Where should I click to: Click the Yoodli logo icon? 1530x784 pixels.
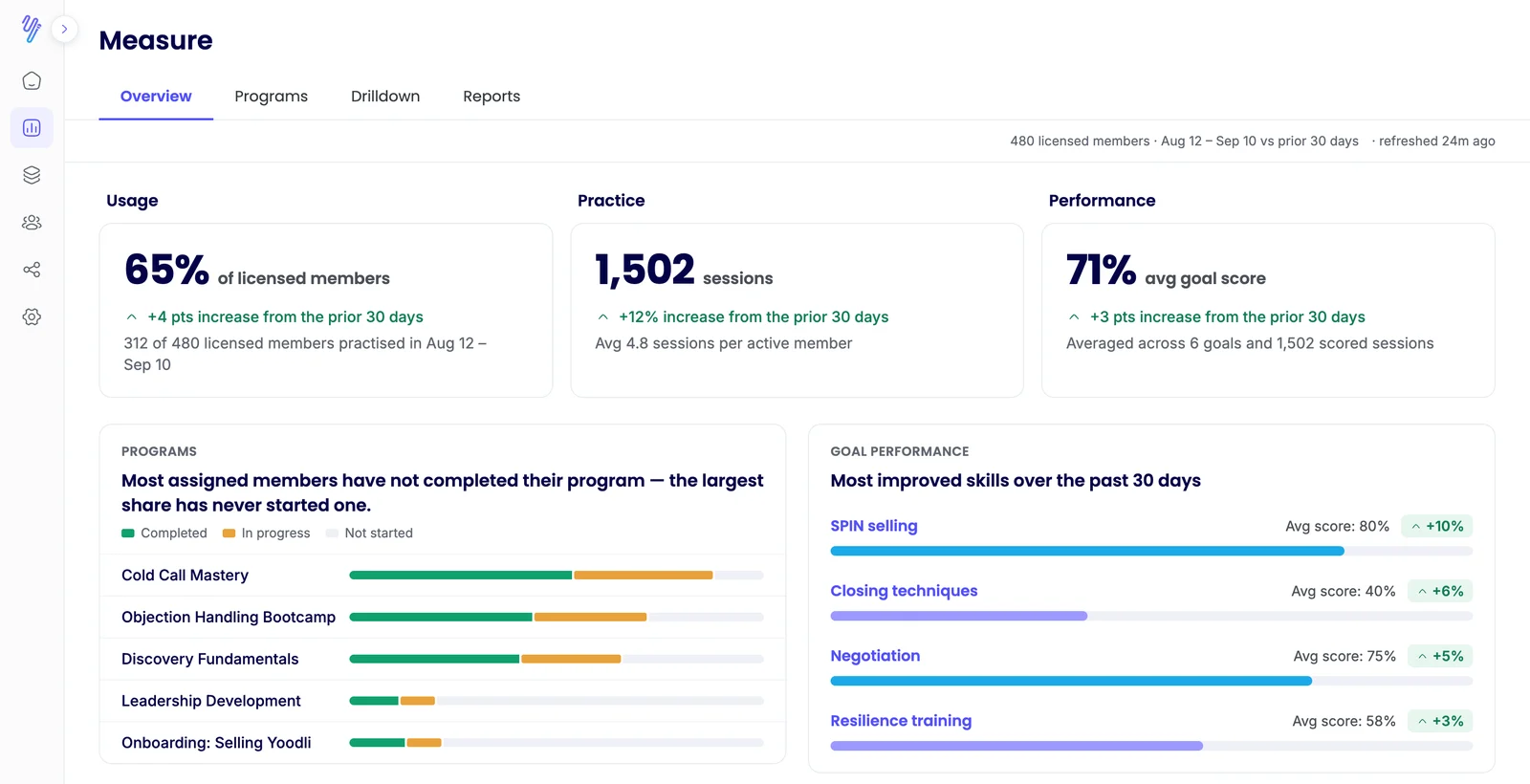pyautogui.click(x=32, y=29)
